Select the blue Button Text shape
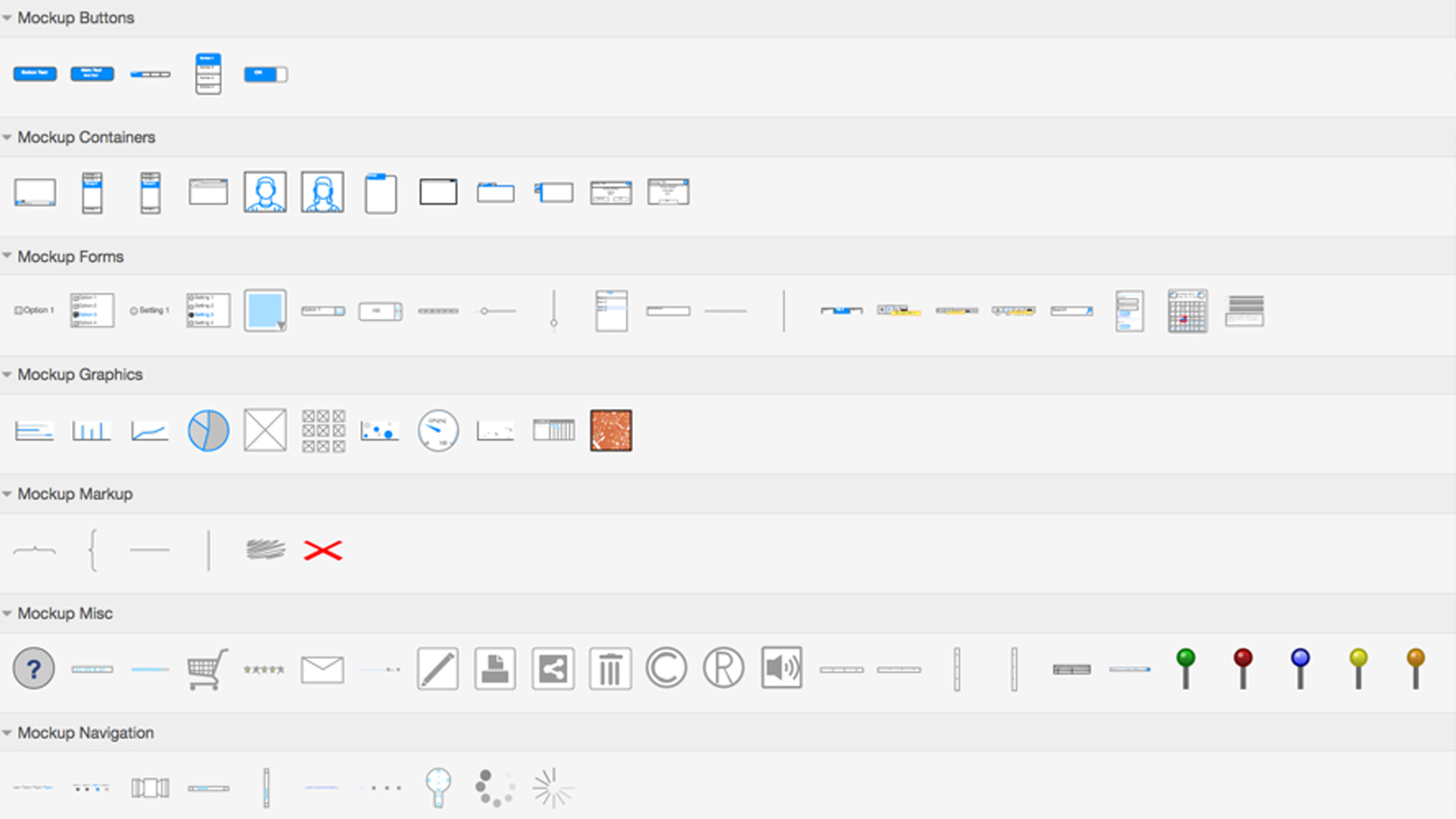 pos(34,74)
